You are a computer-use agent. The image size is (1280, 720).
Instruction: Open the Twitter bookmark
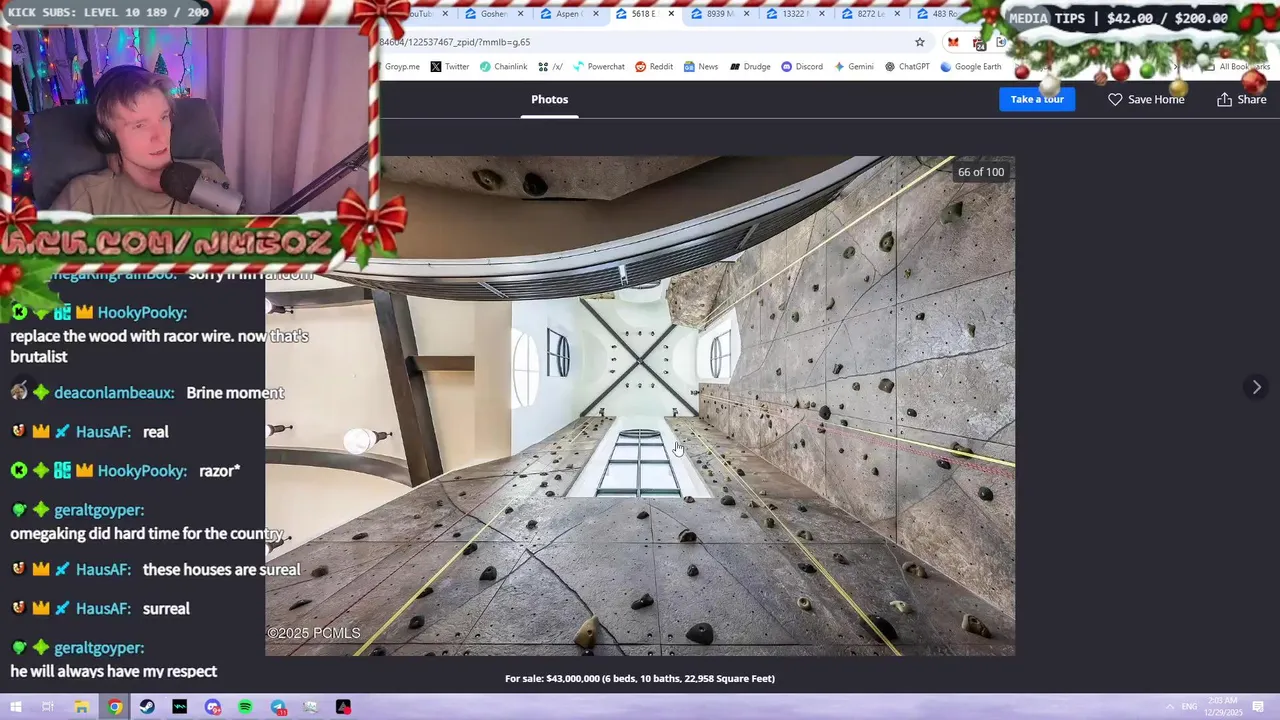450,67
